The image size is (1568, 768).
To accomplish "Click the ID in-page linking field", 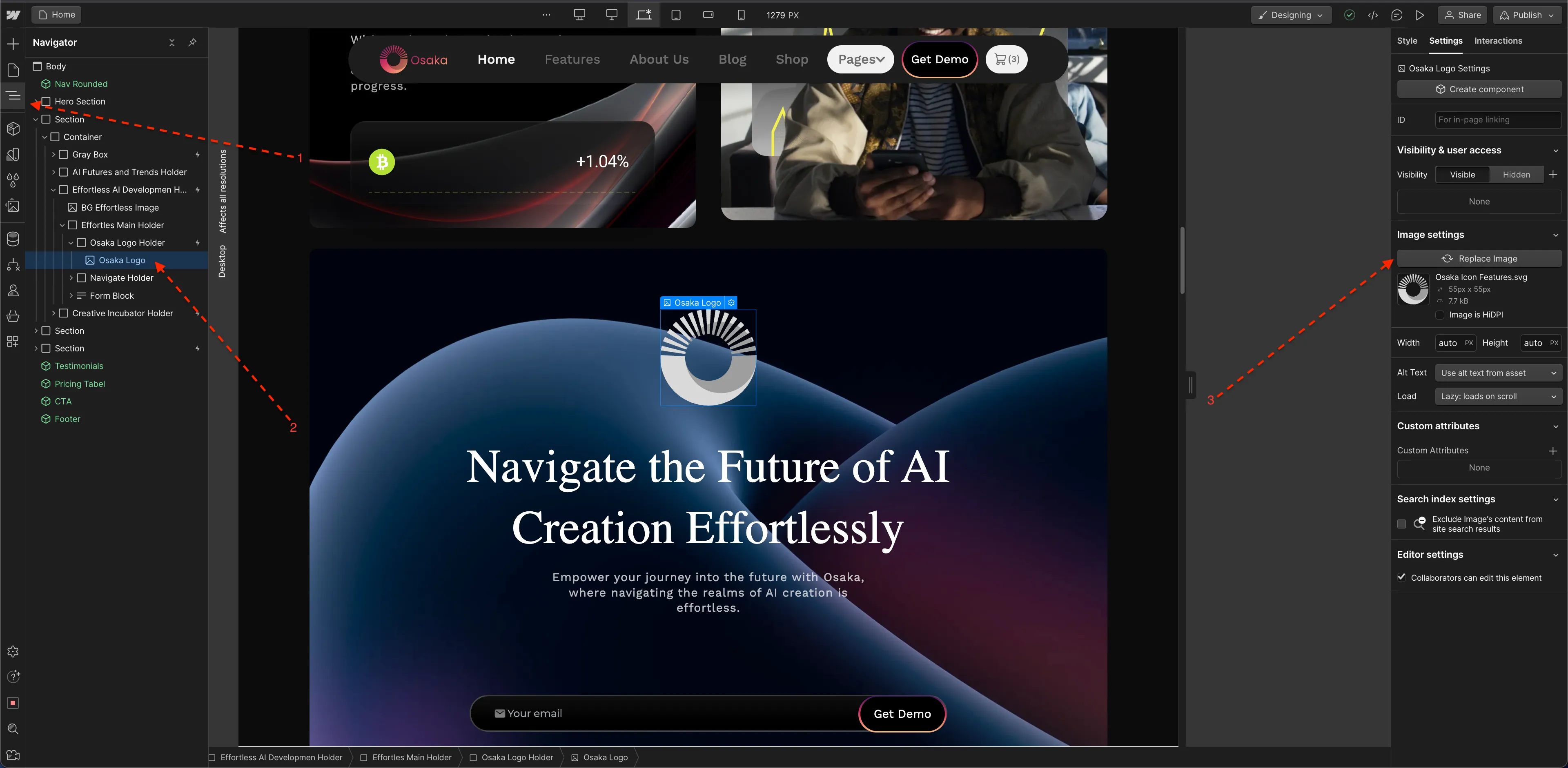I will click(1497, 120).
